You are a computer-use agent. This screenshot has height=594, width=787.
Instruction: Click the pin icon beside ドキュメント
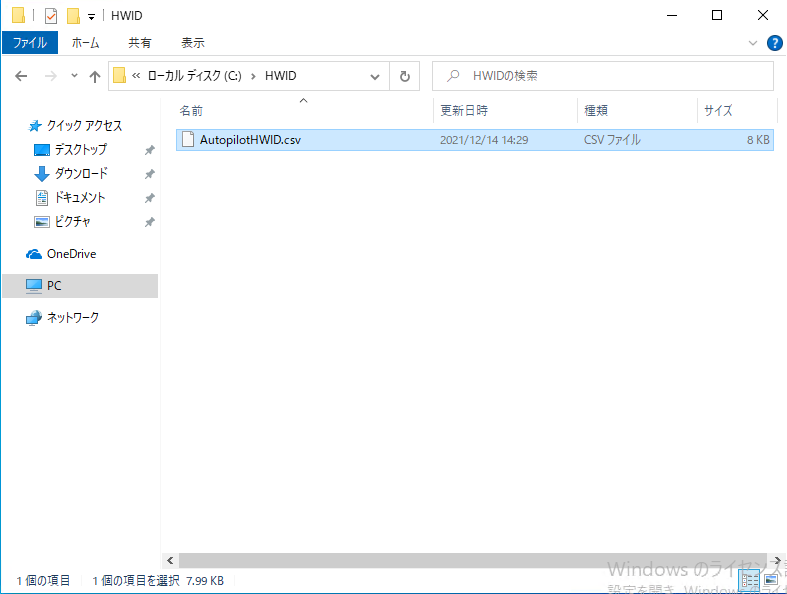click(150, 198)
